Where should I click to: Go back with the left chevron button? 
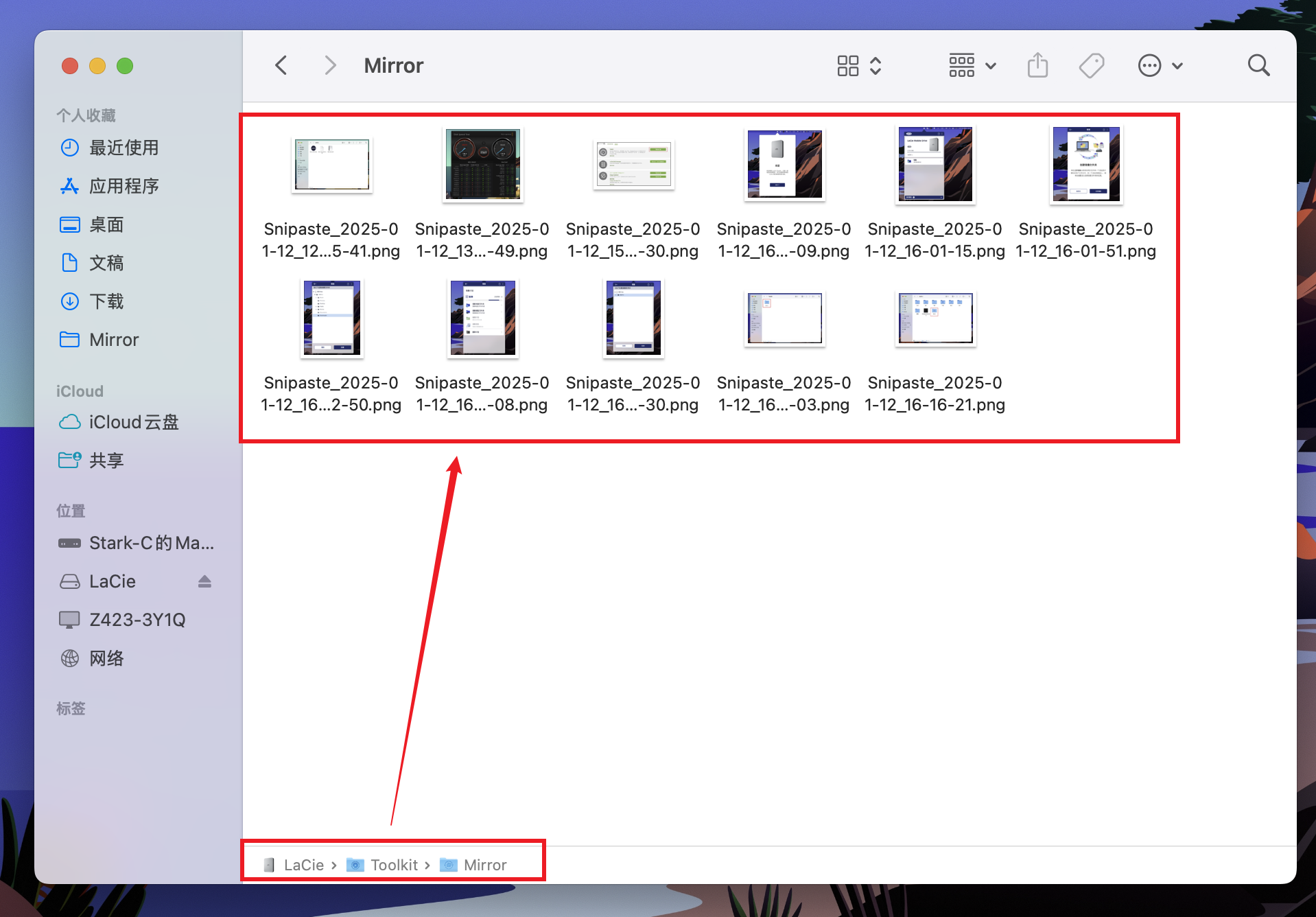pos(281,66)
